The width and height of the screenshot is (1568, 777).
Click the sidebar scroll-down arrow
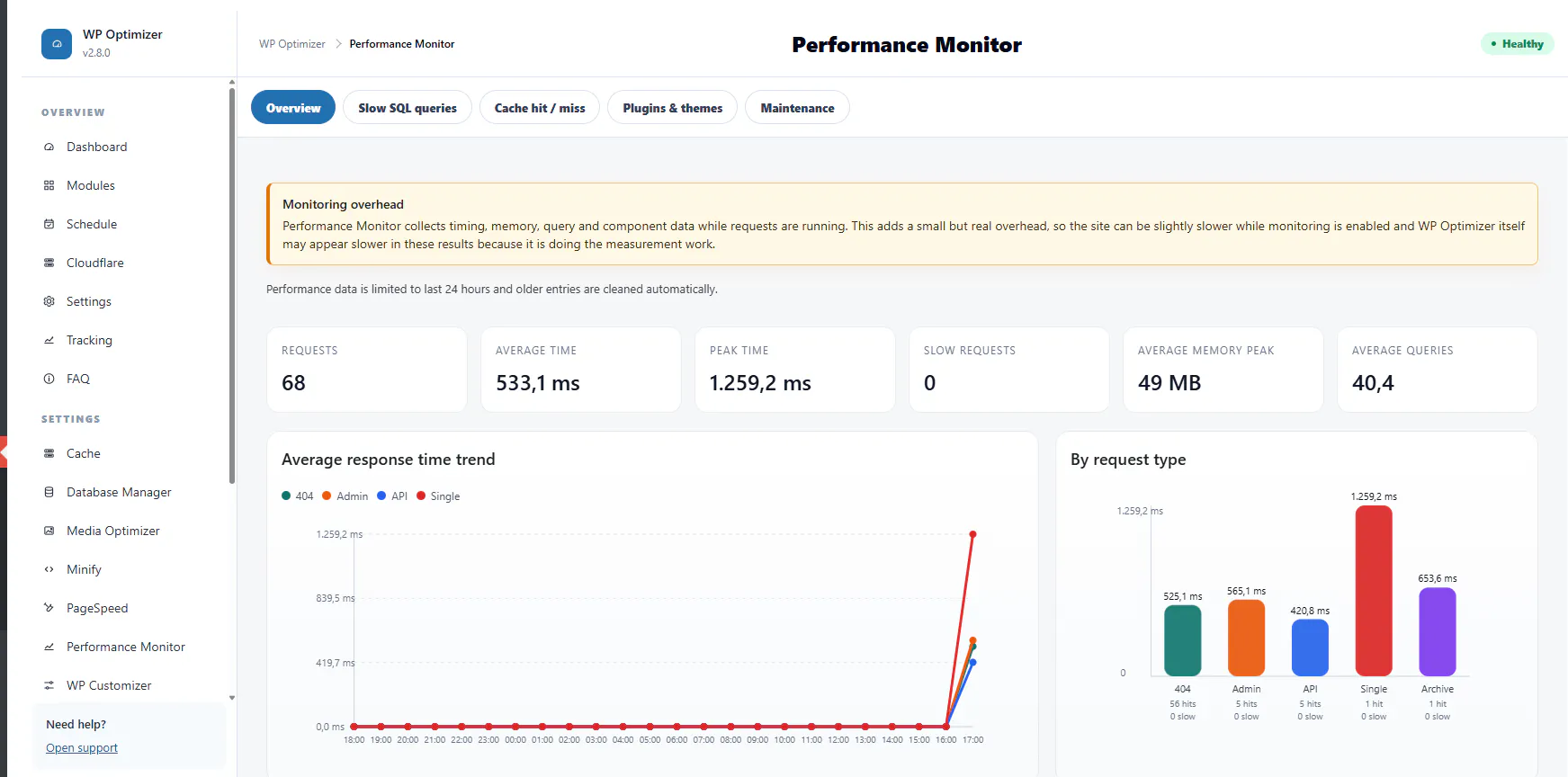pos(232,698)
